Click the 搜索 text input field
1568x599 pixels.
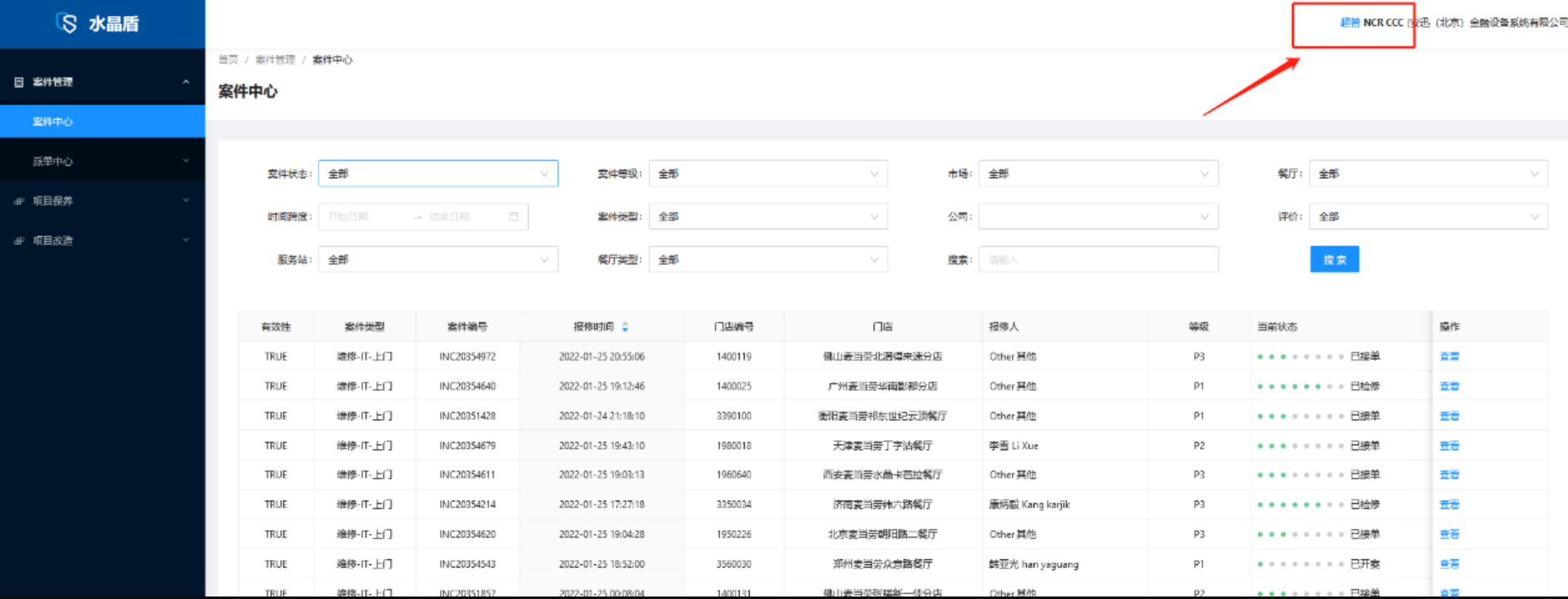click(x=1098, y=260)
